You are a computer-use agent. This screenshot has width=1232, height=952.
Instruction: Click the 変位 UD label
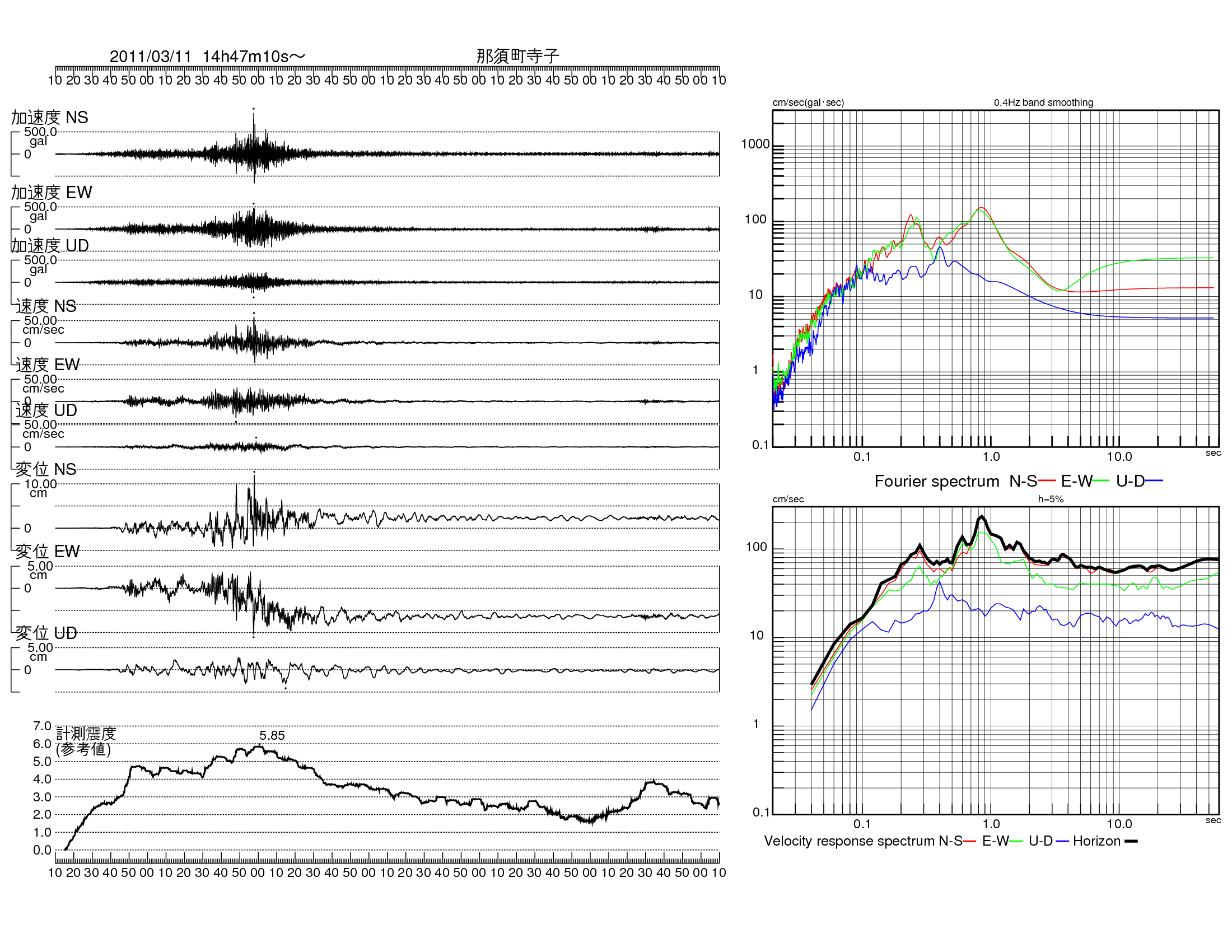(x=46, y=633)
